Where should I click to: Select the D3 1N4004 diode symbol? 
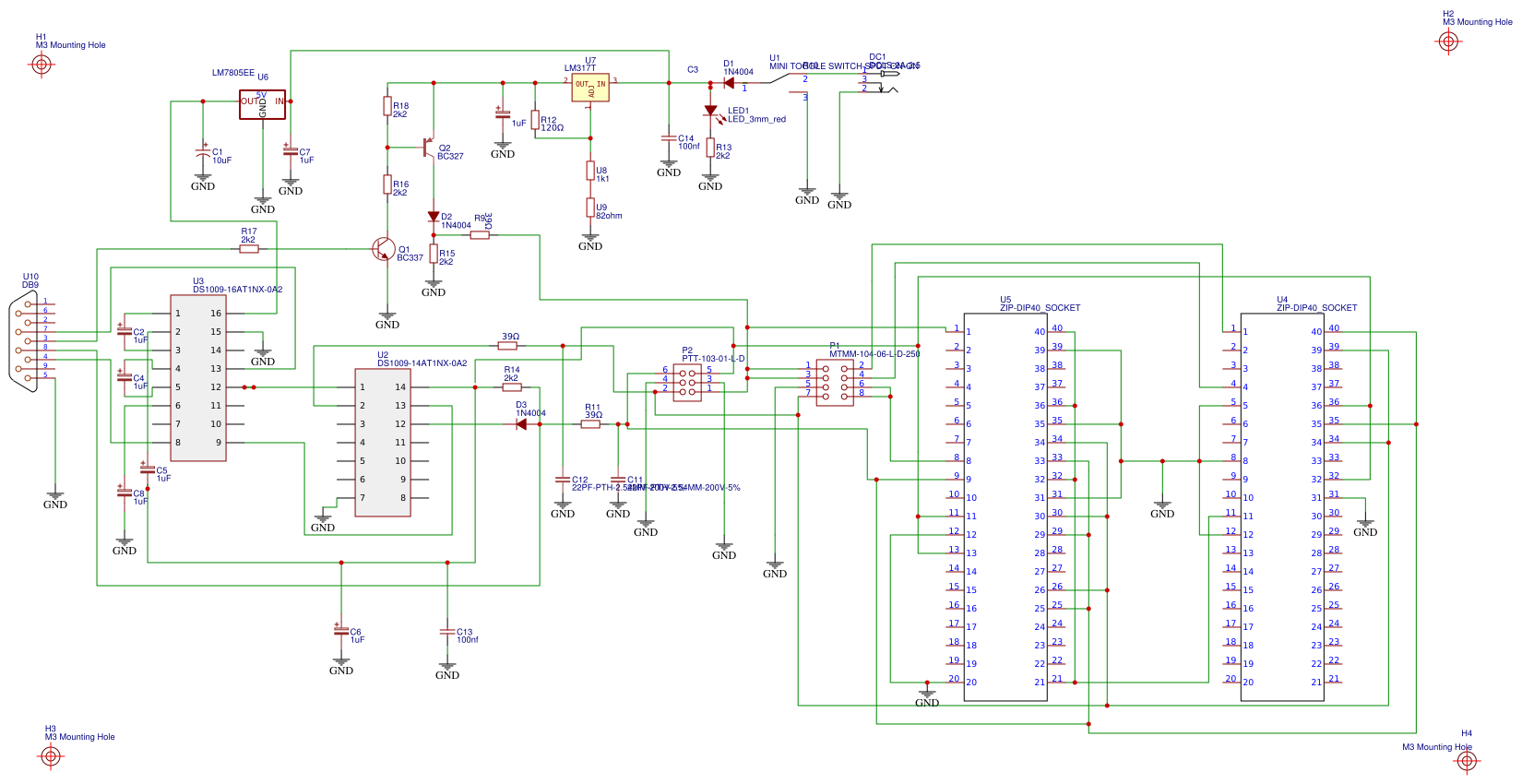521,424
